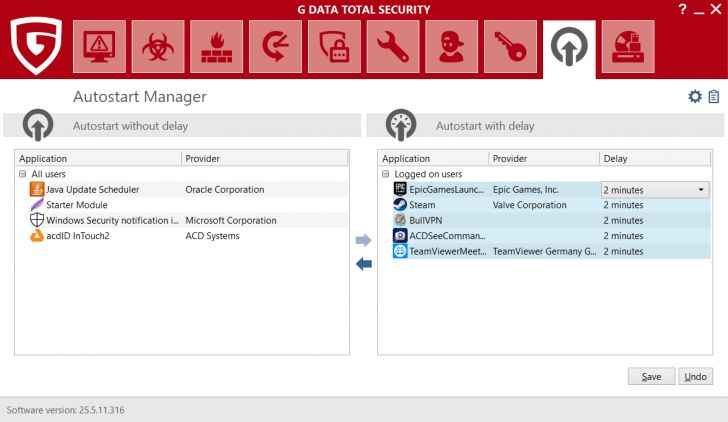728x422 pixels.
Task: Click the TeamViewerMeeting icon
Action: 400,251
